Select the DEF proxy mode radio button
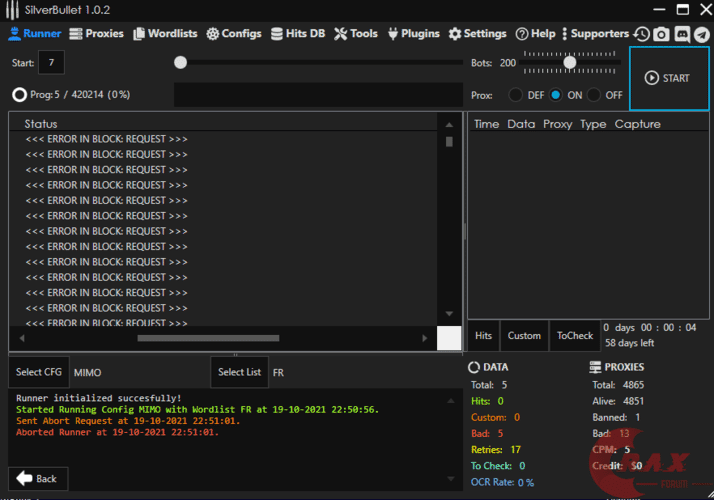The width and height of the screenshot is (714, 500). pyautogui.click(x=516, y=95)
